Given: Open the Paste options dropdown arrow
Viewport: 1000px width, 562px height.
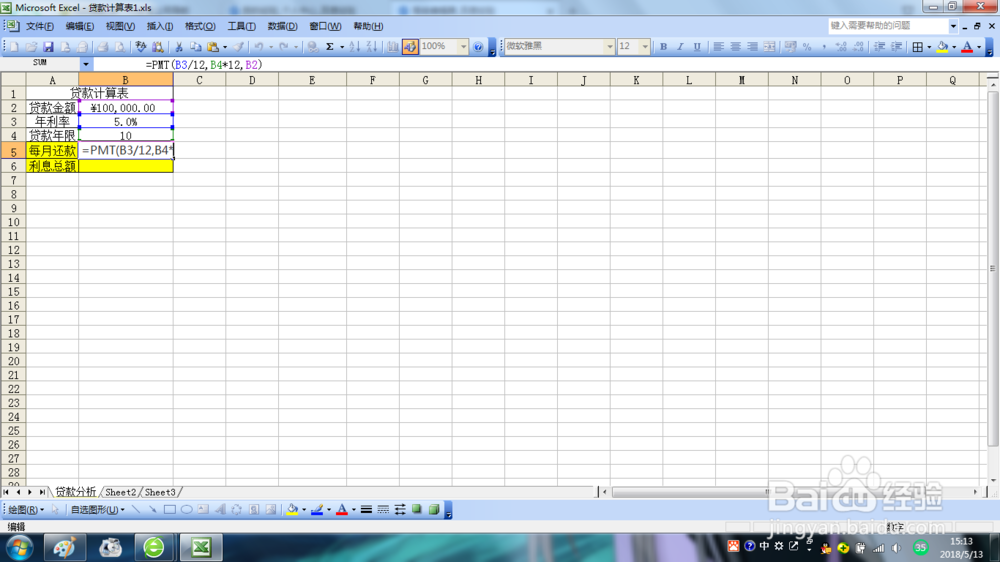Looking at the screenshot, I should pos(224,47).
